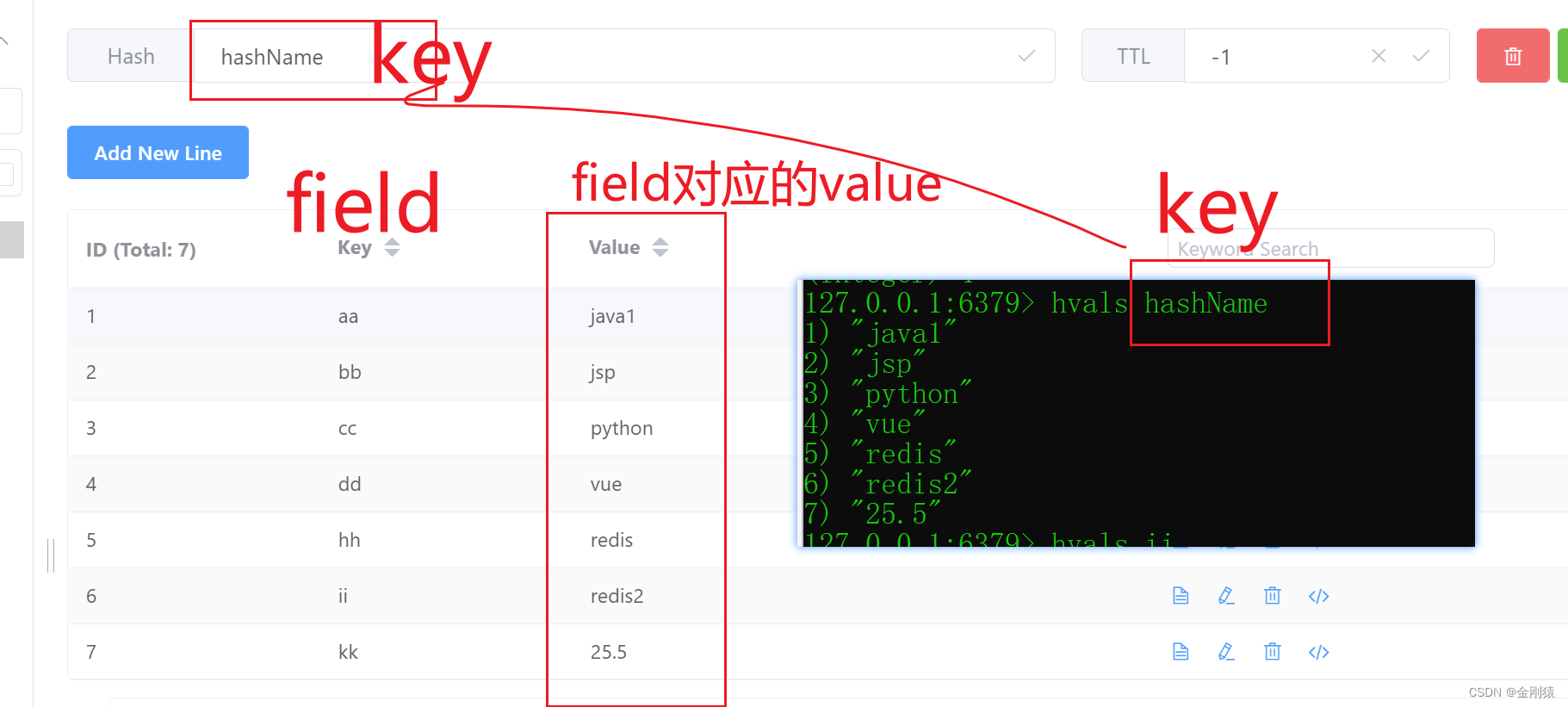The image size is (1568, 707).
Task: Select key cell cc
Action: pos(347,428)
